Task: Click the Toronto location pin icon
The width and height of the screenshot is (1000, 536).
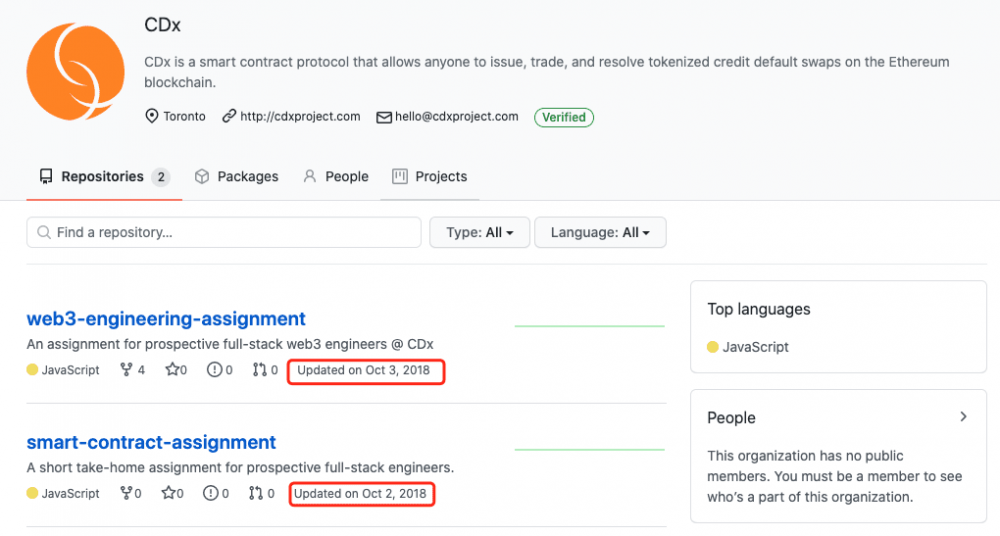Action: coord(152,117)
